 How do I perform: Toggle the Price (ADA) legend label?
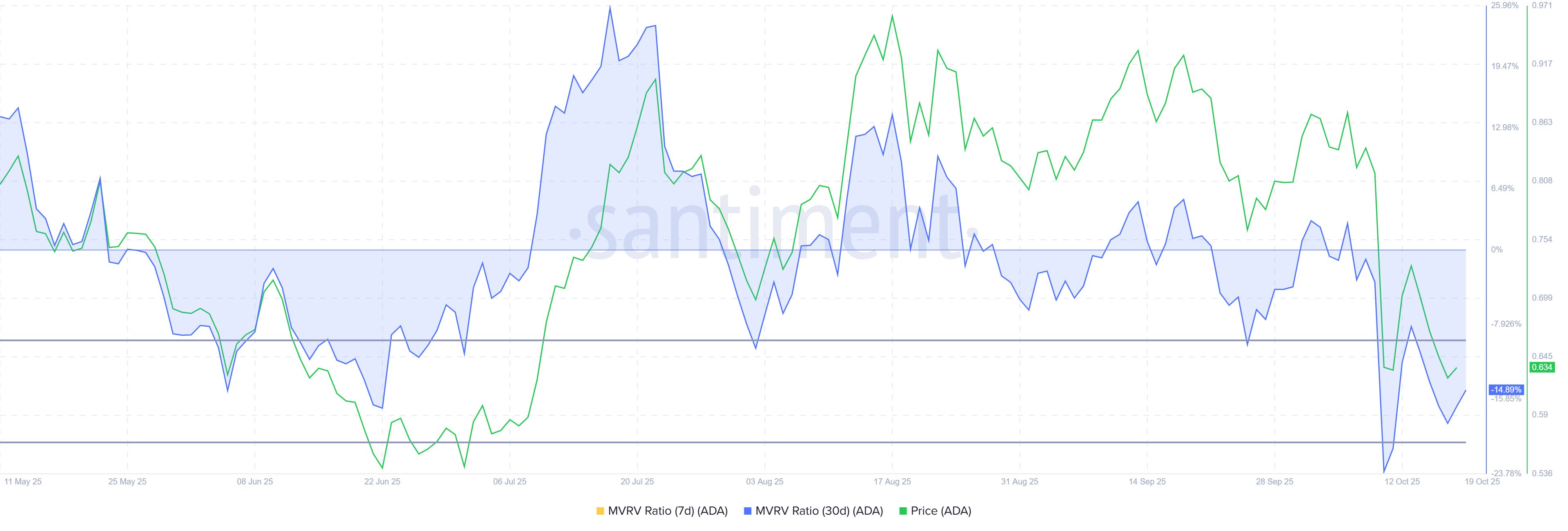[x=940, y=511]
